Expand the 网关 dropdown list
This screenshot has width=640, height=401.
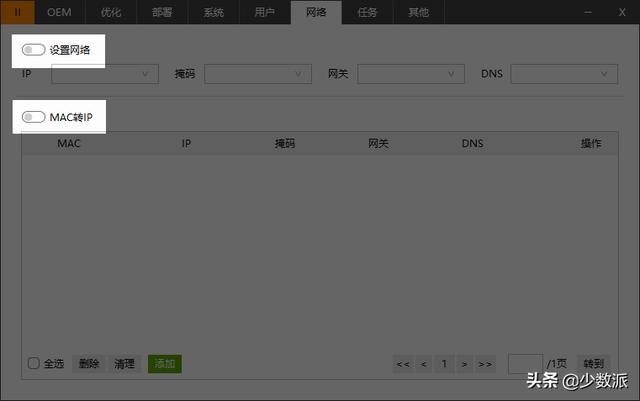pyautogui.click(x=411, y=74)
